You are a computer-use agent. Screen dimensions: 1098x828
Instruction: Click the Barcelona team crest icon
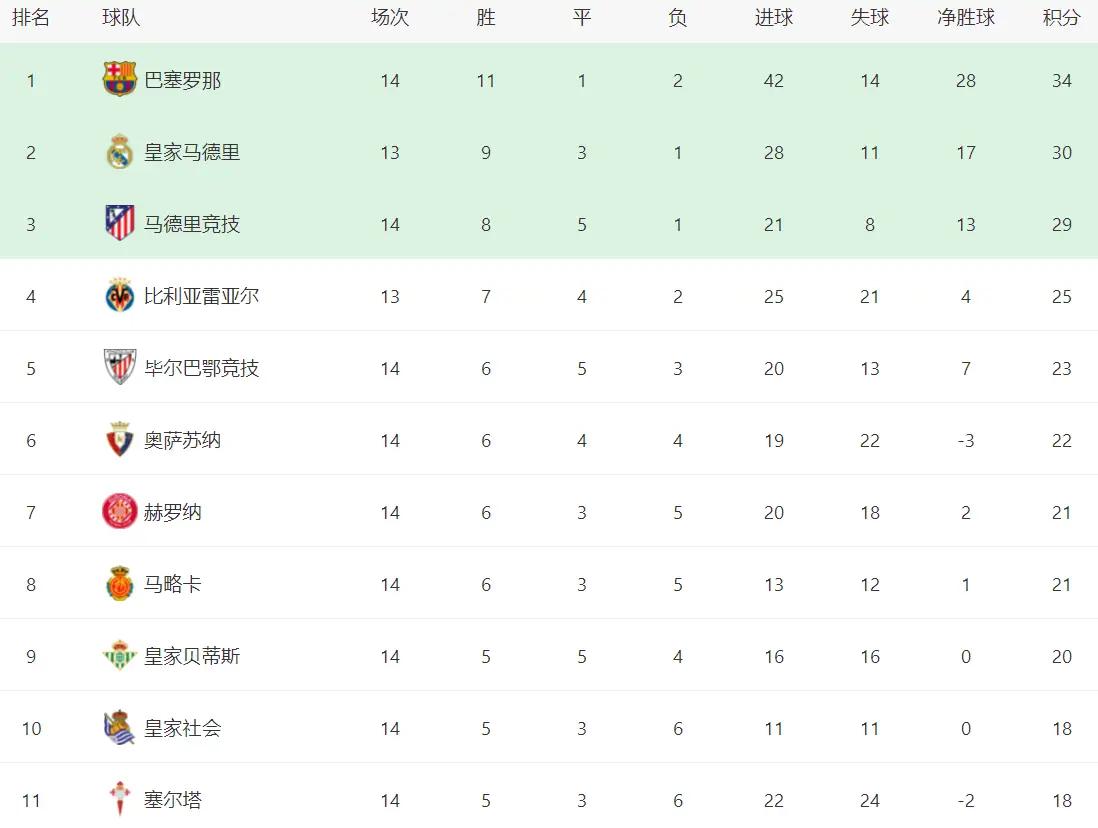(x=120, y=79)
